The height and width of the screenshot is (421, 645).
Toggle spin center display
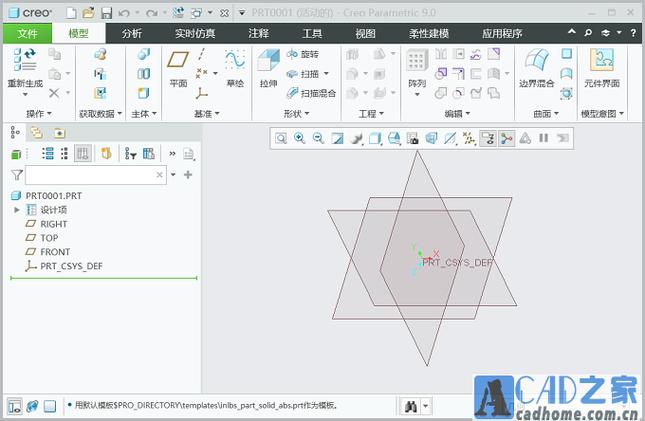[x=507, y=138]
